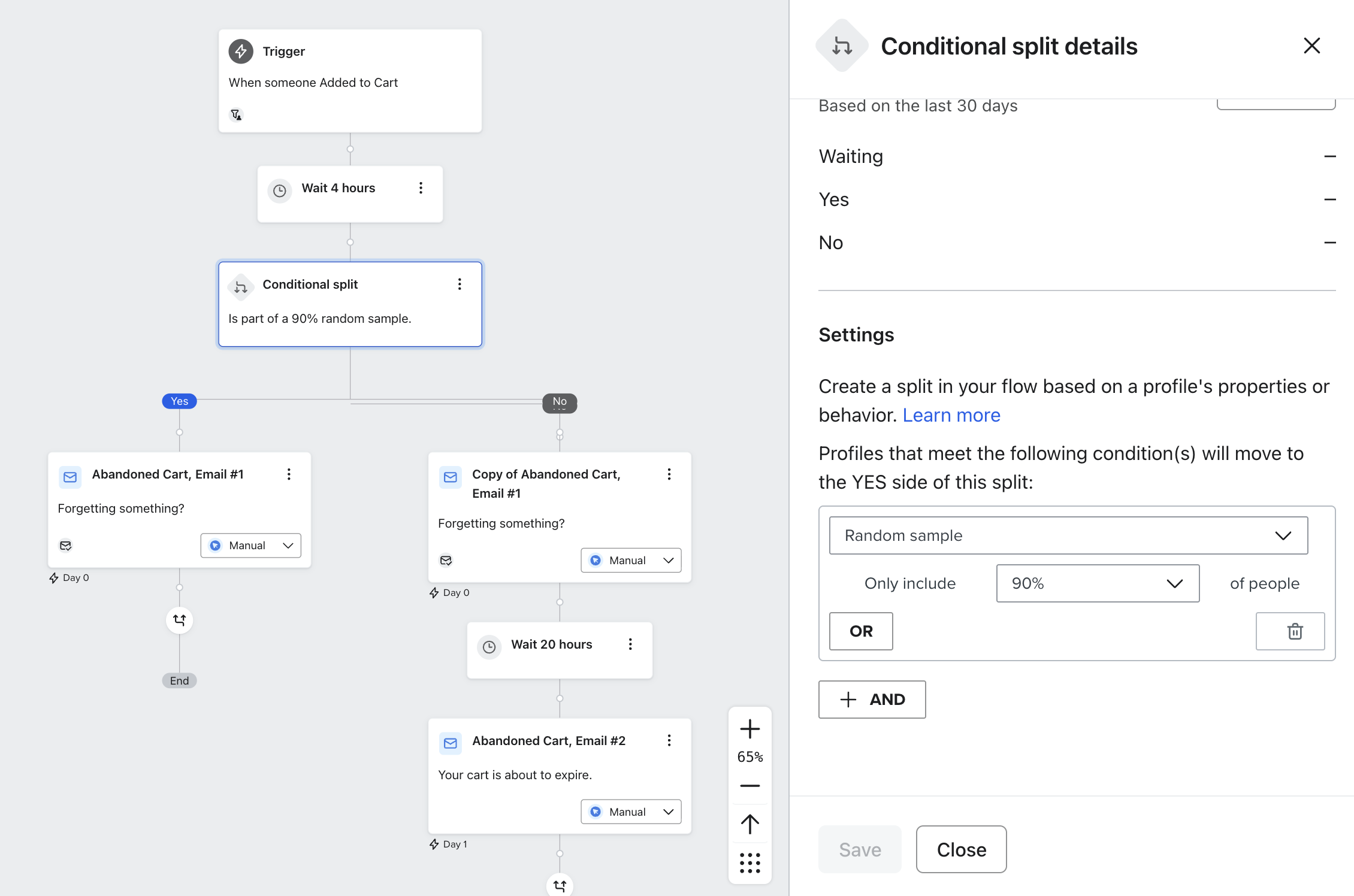Click the grid dots icon
This screenshot has width=1354, height=896.
(749, 863)
